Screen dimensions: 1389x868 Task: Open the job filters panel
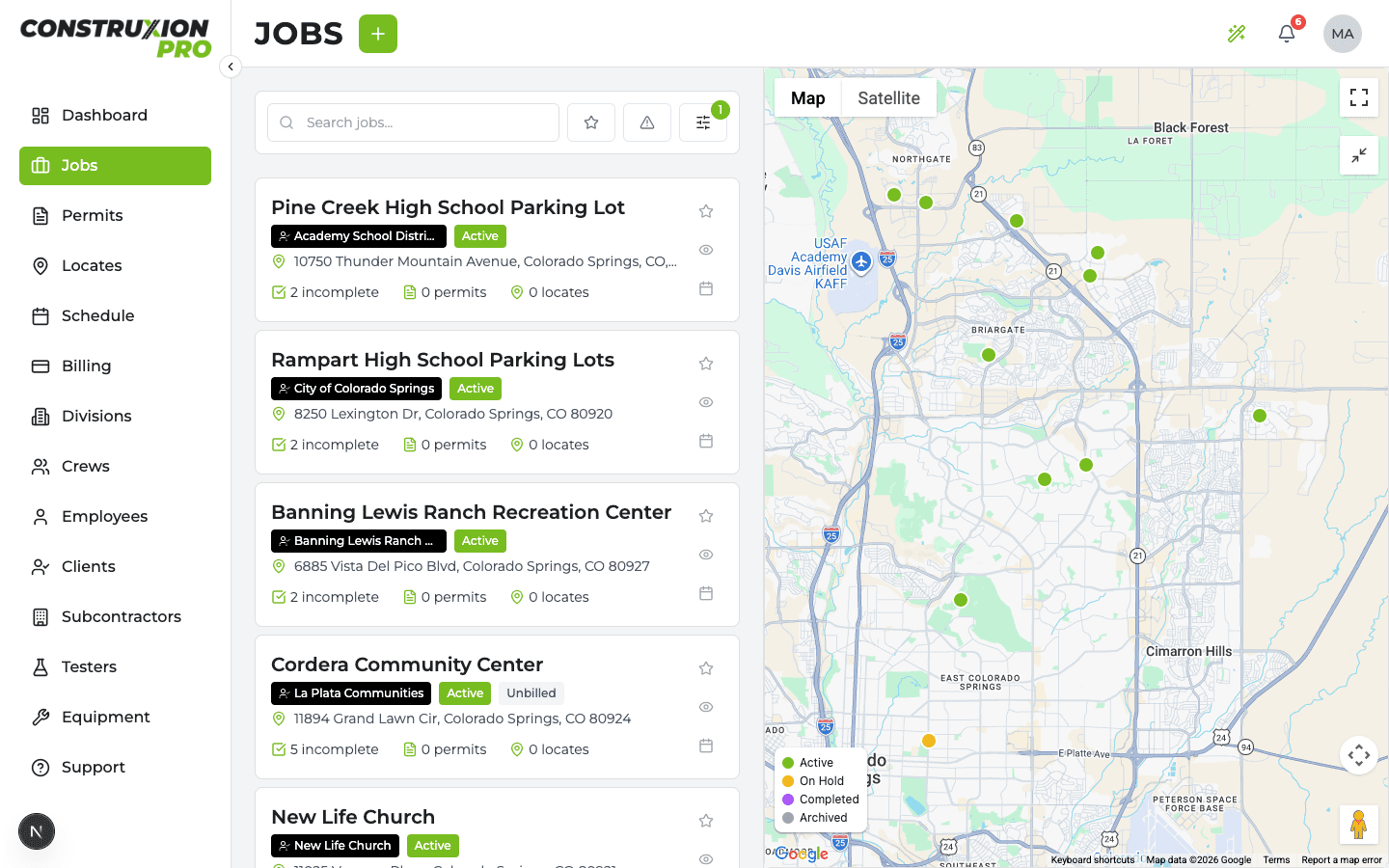coord(703,122)
